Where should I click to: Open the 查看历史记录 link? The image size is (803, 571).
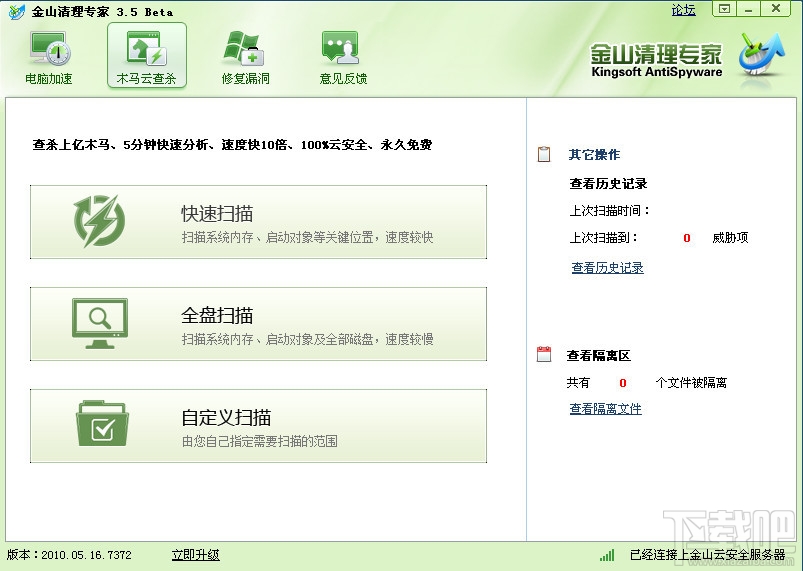pyautogui.click(x=607, y=267)
